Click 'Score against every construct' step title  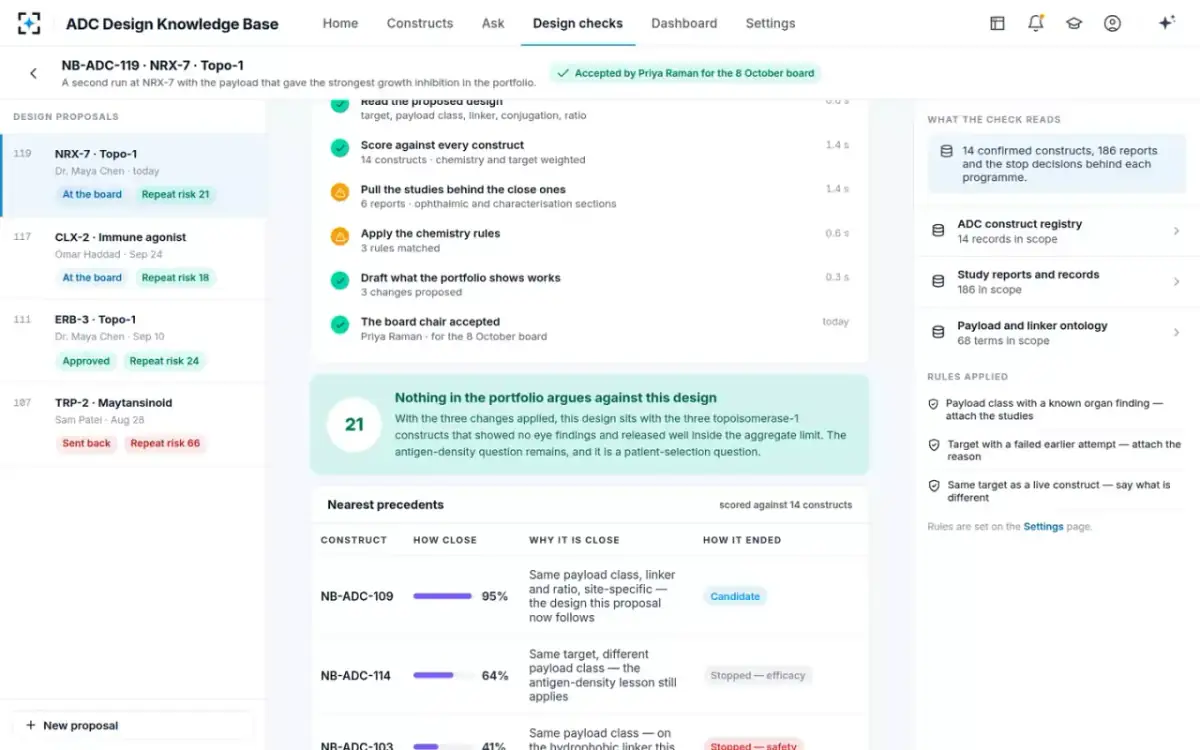[x=442, y=145]
